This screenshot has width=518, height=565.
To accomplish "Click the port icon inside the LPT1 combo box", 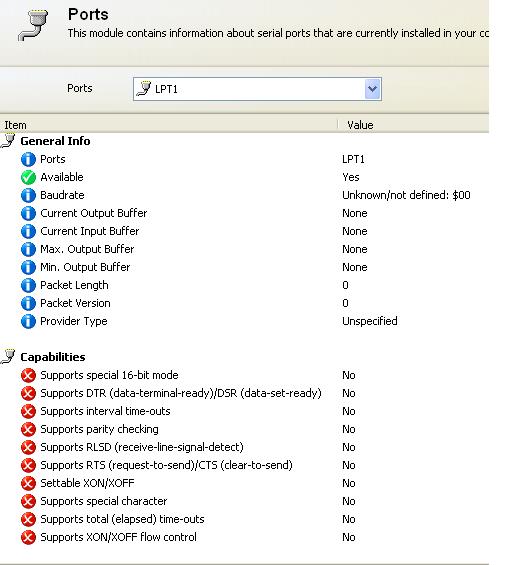I will 144,89.
